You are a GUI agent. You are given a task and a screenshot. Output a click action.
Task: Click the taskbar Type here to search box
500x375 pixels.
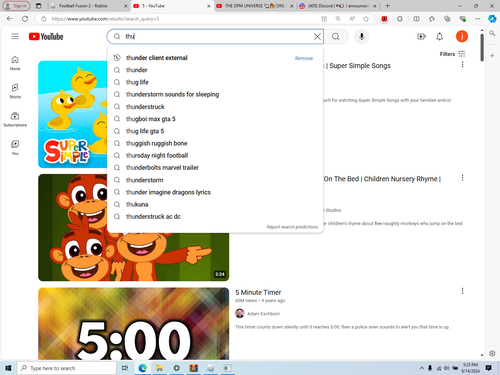(67, 368)
